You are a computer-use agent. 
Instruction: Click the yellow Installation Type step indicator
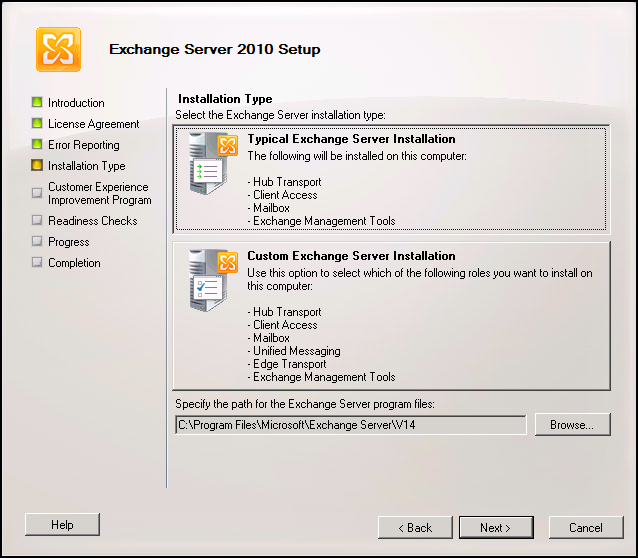coord(37,165)
